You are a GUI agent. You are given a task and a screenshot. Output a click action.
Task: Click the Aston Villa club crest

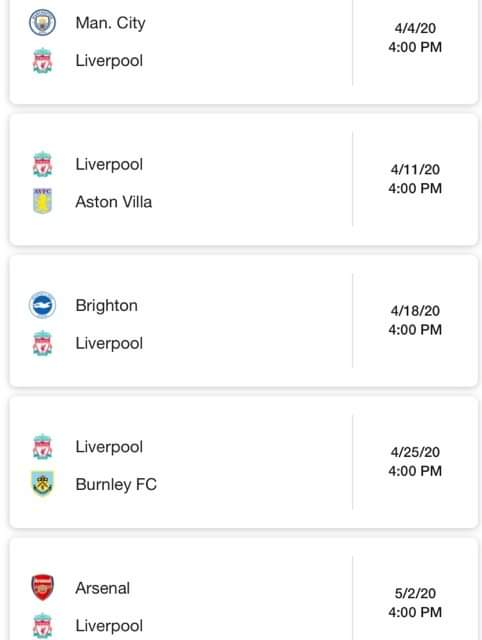[x=42, y=201]
